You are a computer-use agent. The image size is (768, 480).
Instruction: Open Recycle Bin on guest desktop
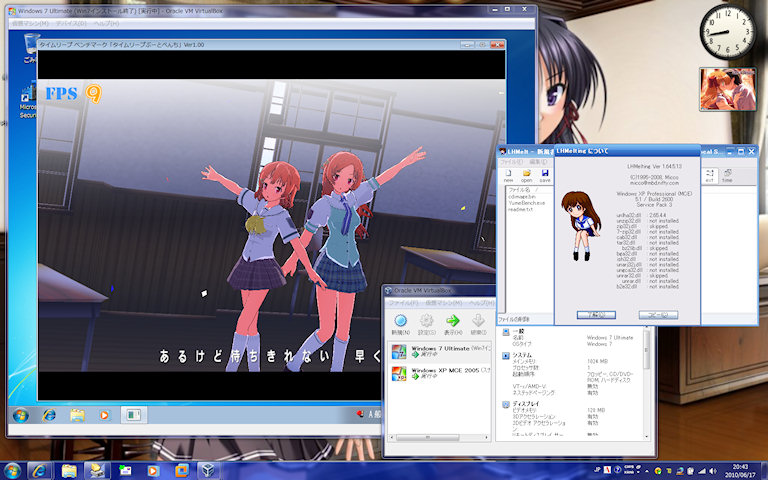[31, 48]
